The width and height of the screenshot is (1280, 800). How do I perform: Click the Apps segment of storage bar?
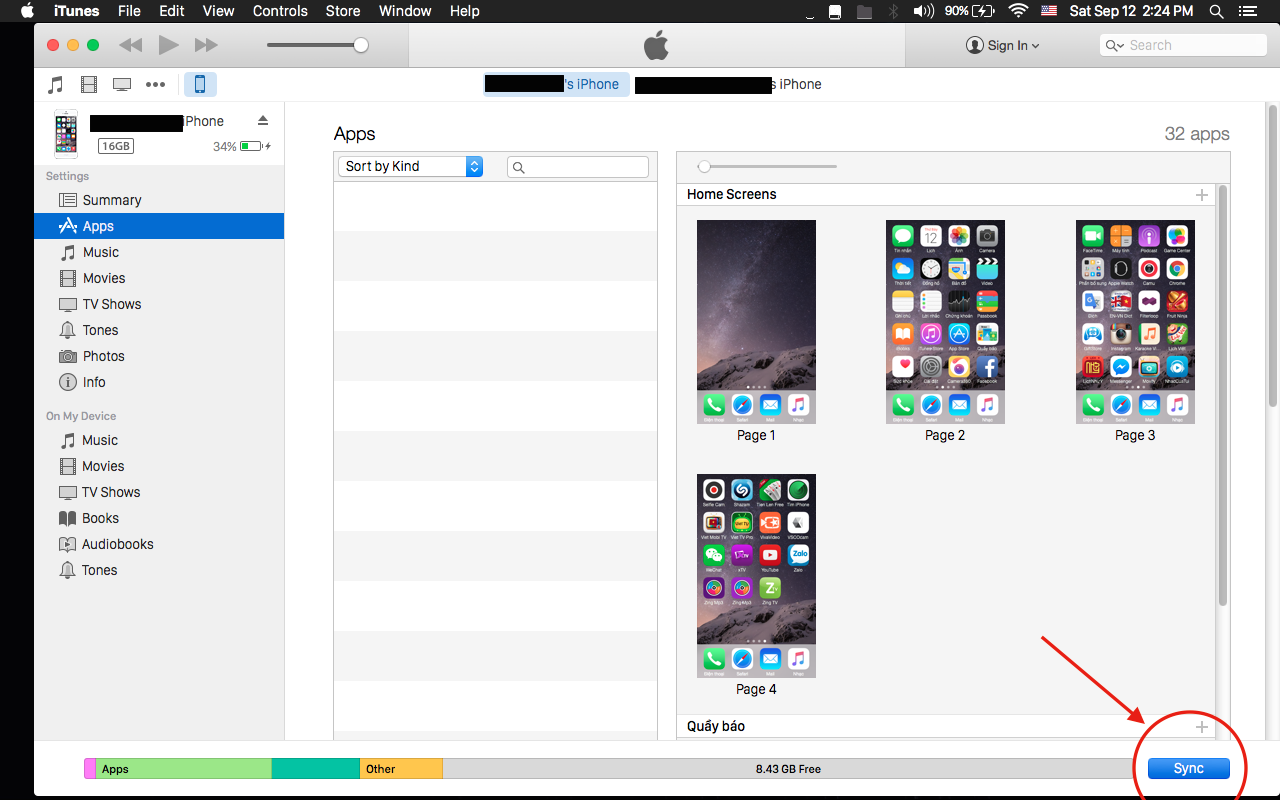point(184,769)
